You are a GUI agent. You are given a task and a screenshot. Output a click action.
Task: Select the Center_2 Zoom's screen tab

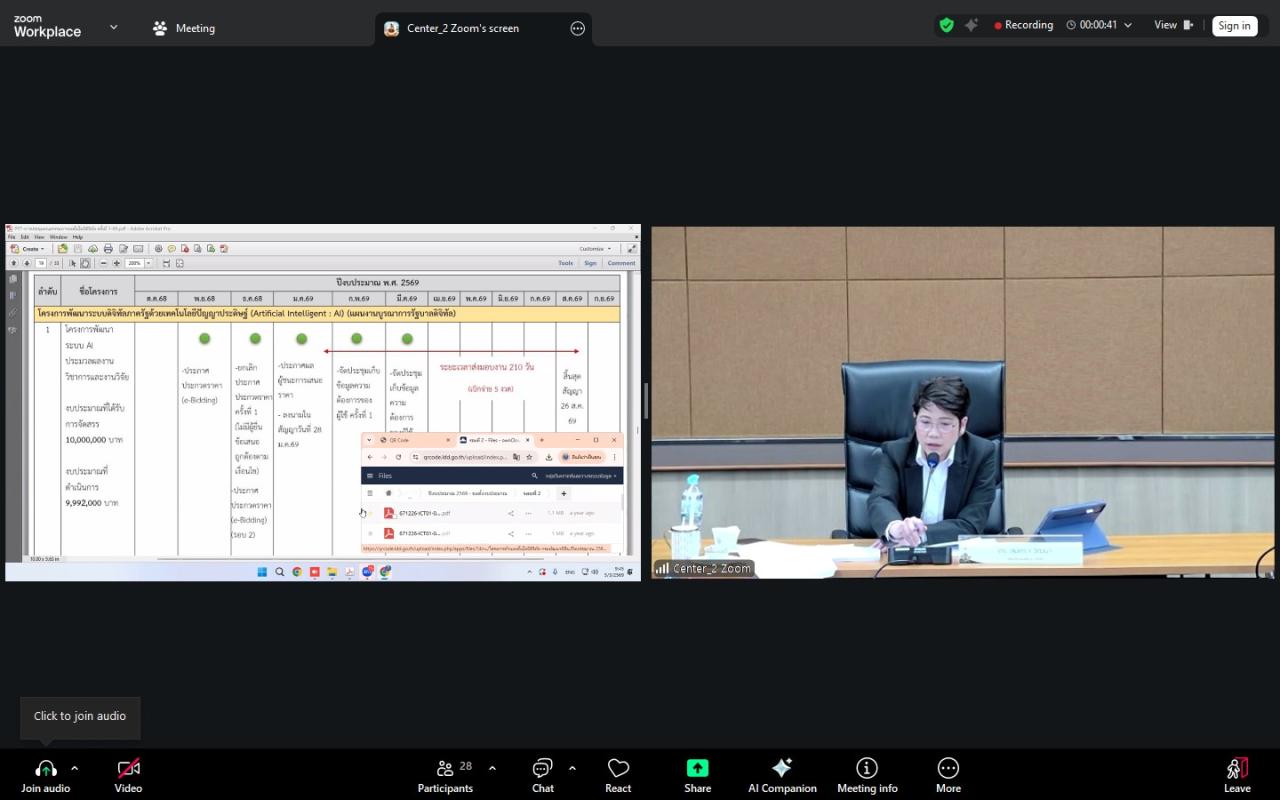click(x=462, y=28)
